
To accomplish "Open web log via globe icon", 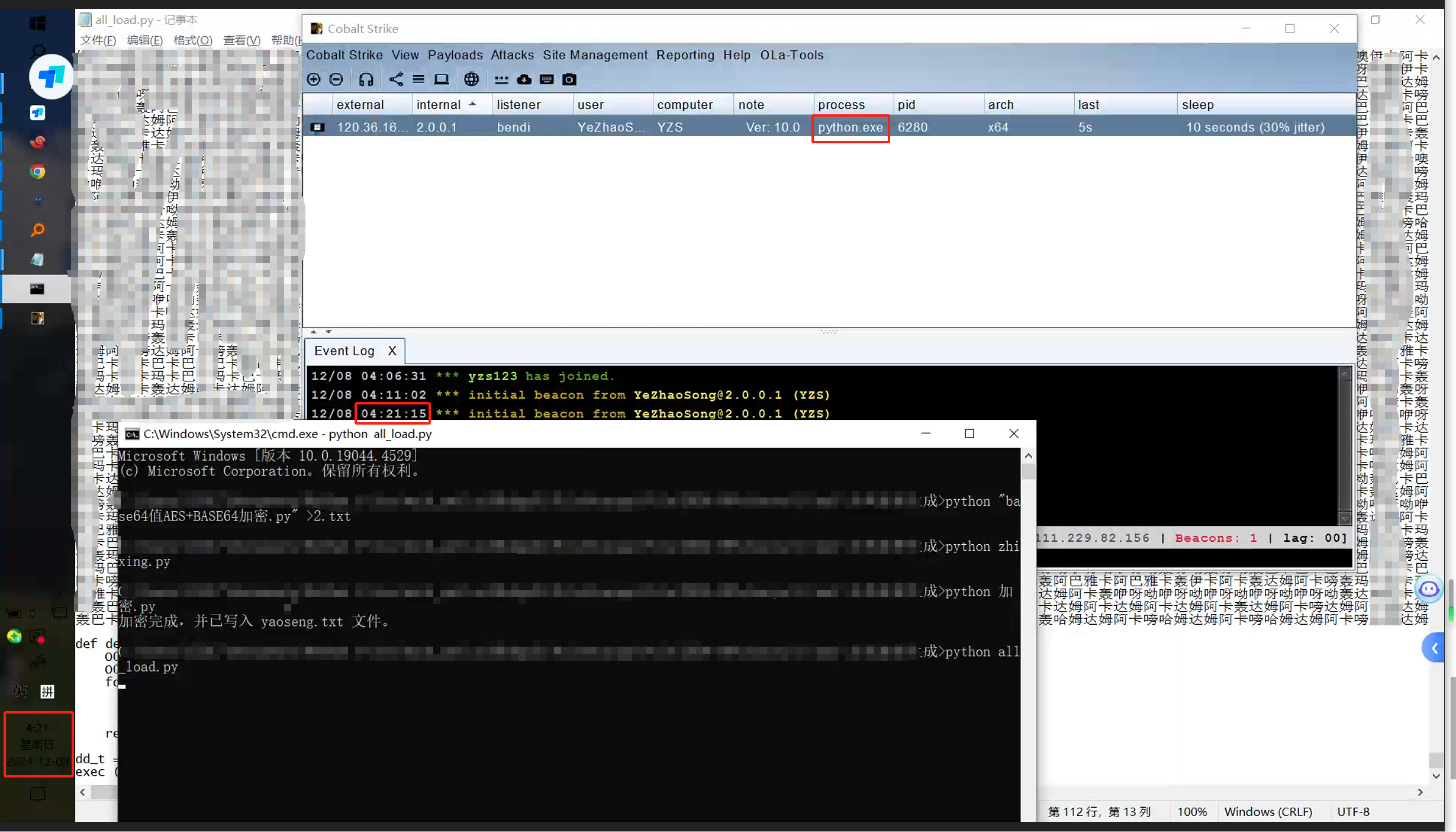I will pyautogui.click(x=471, y=79).
